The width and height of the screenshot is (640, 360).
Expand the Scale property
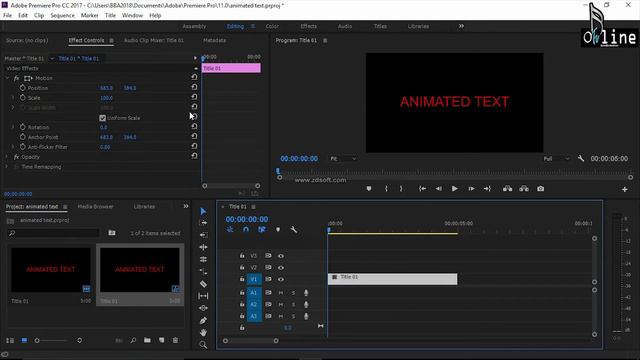point(13,98)
